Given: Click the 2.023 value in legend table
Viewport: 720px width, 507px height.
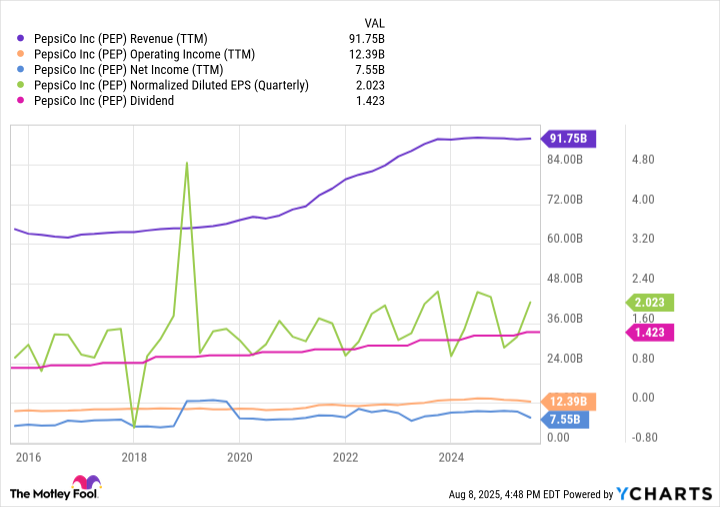Looking at the screenshot, I should click(x=370, y=85).
